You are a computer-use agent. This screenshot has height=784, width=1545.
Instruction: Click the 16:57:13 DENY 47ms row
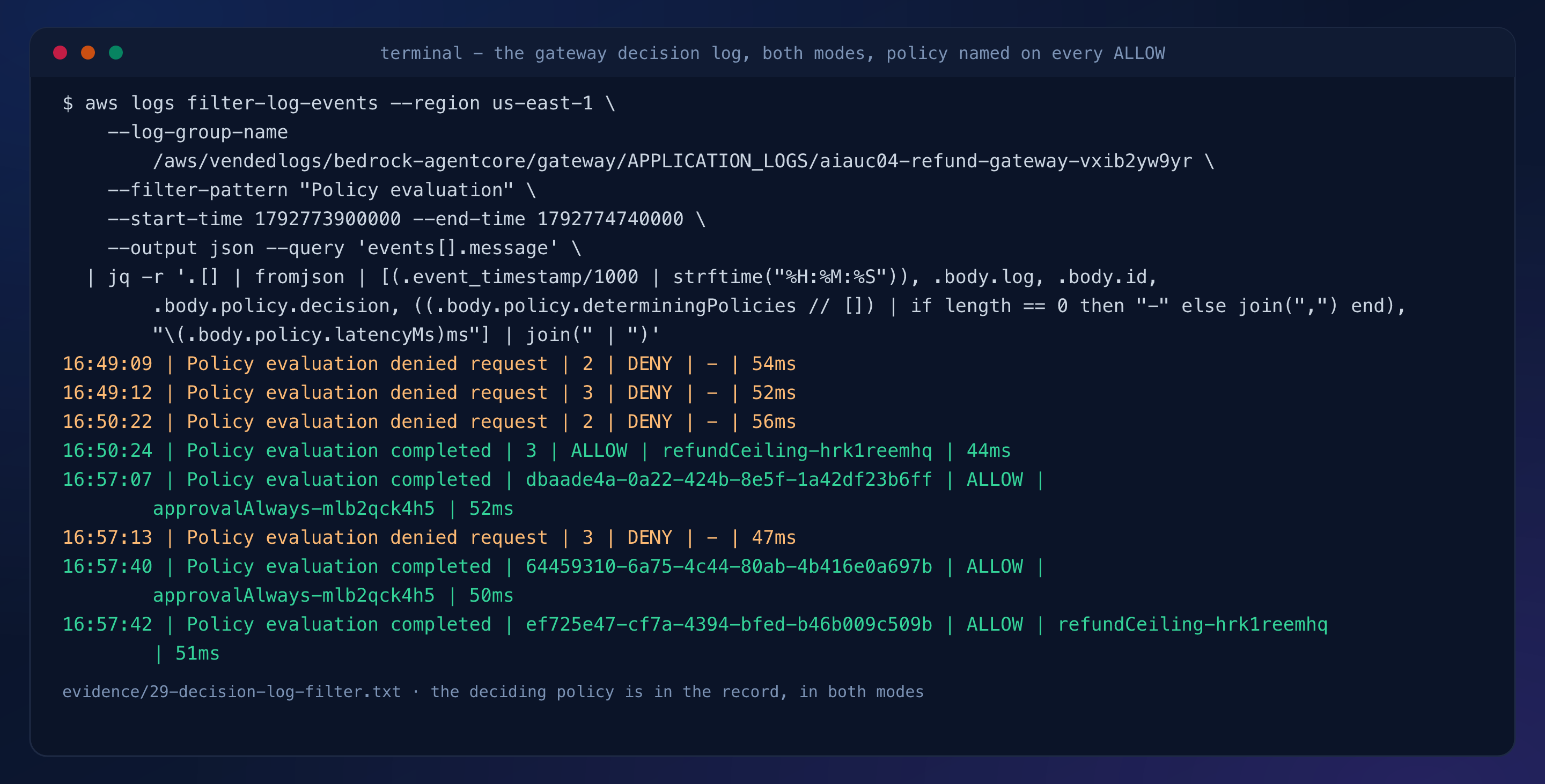(429, 537)
